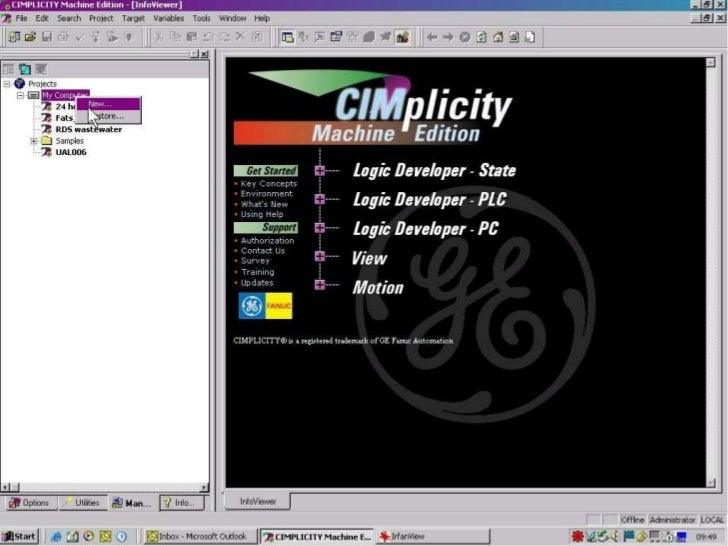Click the third Navigator view mode icon

click(x=41, y=69)
